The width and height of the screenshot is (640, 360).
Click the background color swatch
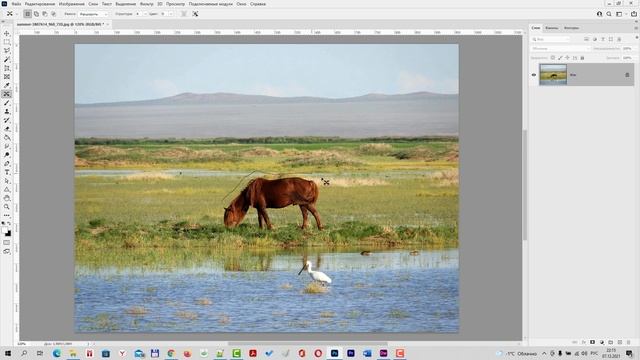click(9, 234)
